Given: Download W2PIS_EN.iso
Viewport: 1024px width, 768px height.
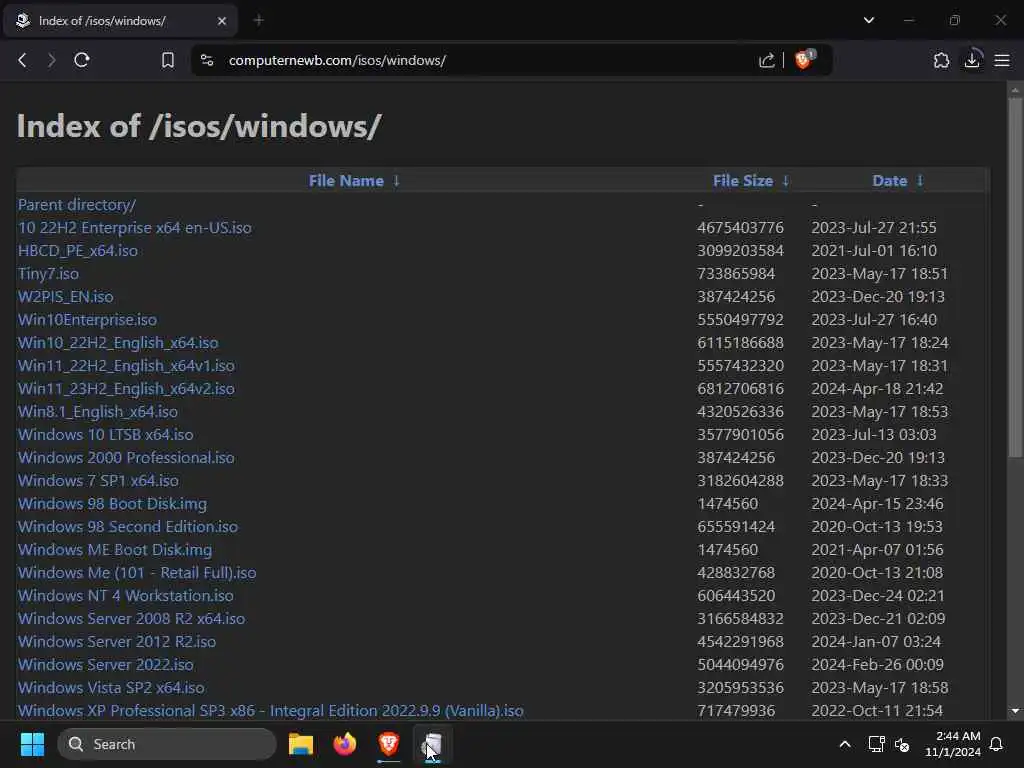Looking at the screenshot, I should pyautogui.click(x=65, y=296).
